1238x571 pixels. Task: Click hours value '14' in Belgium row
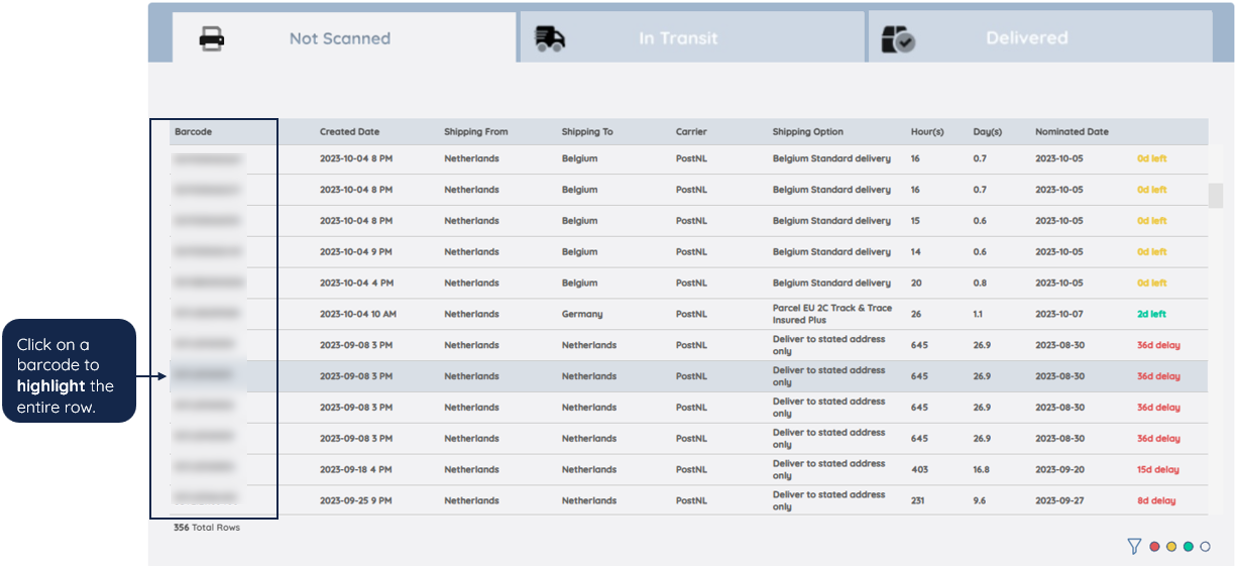coord(916,252)
